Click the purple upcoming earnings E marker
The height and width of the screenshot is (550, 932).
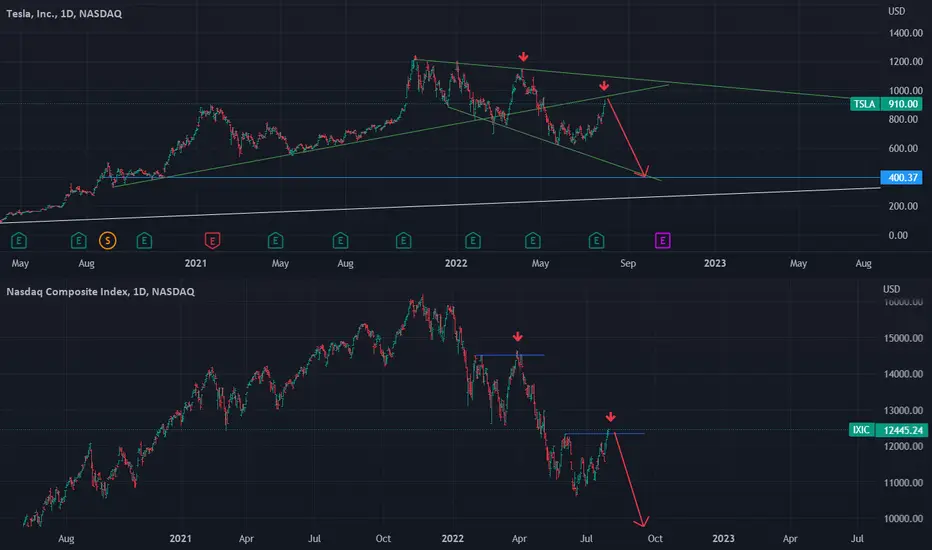[x=663, y=241]
